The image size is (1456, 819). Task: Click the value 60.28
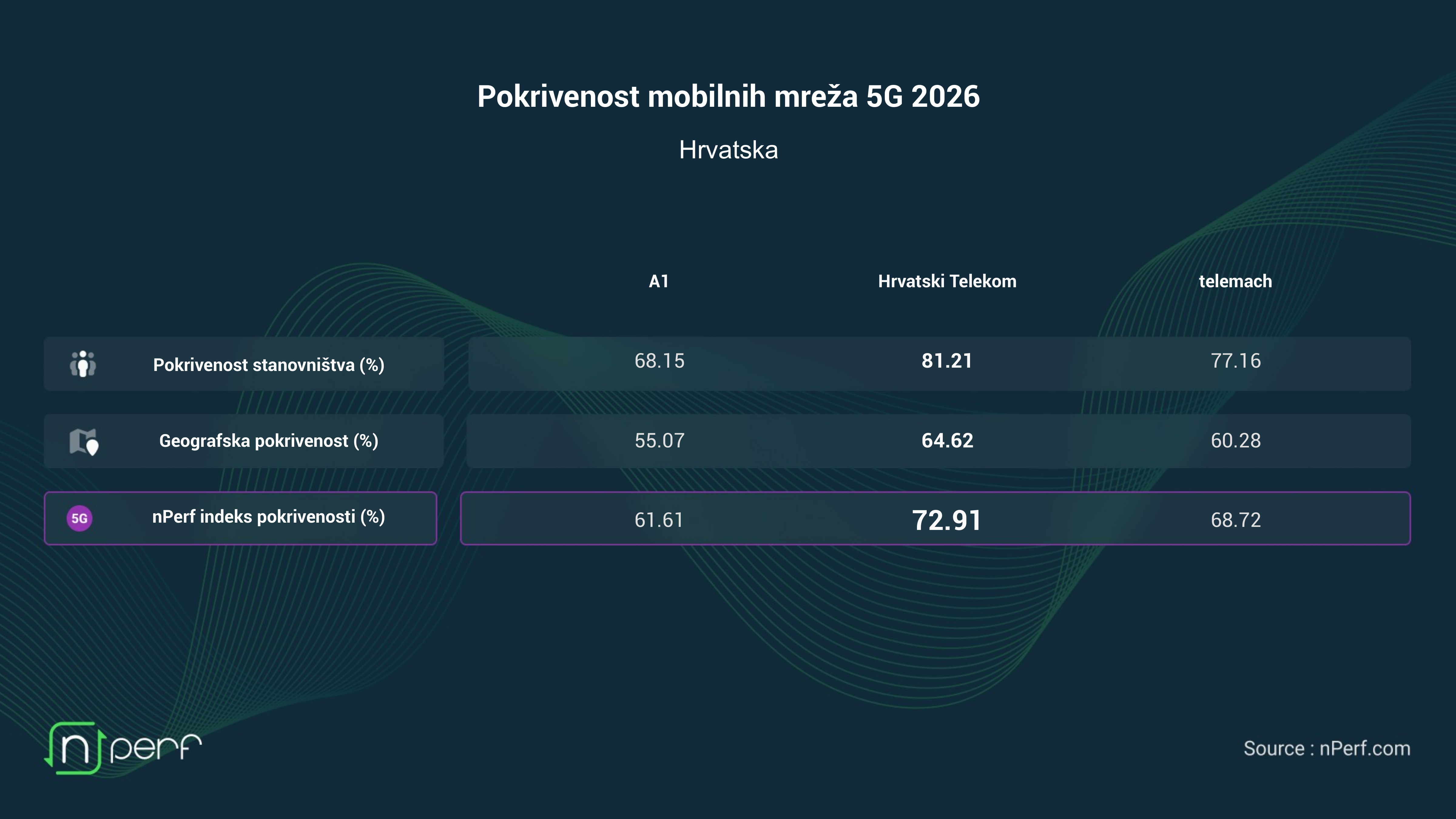[1235, 440]
